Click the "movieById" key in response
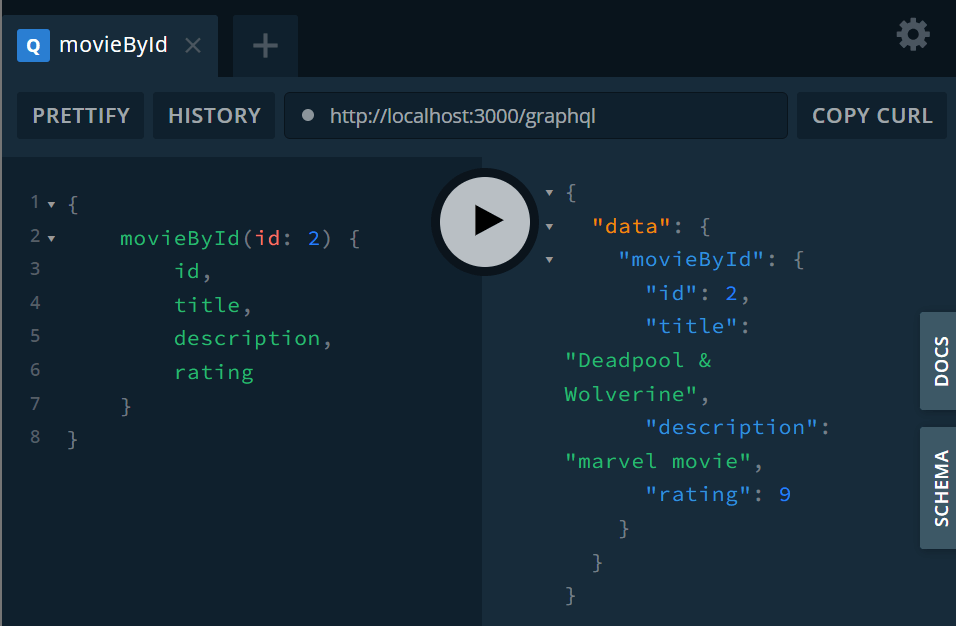956x626 pixels. point(691,260)
